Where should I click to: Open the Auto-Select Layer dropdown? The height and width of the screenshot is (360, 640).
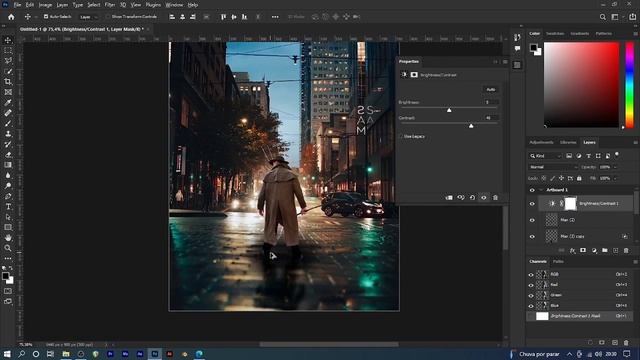coord(89,17)
